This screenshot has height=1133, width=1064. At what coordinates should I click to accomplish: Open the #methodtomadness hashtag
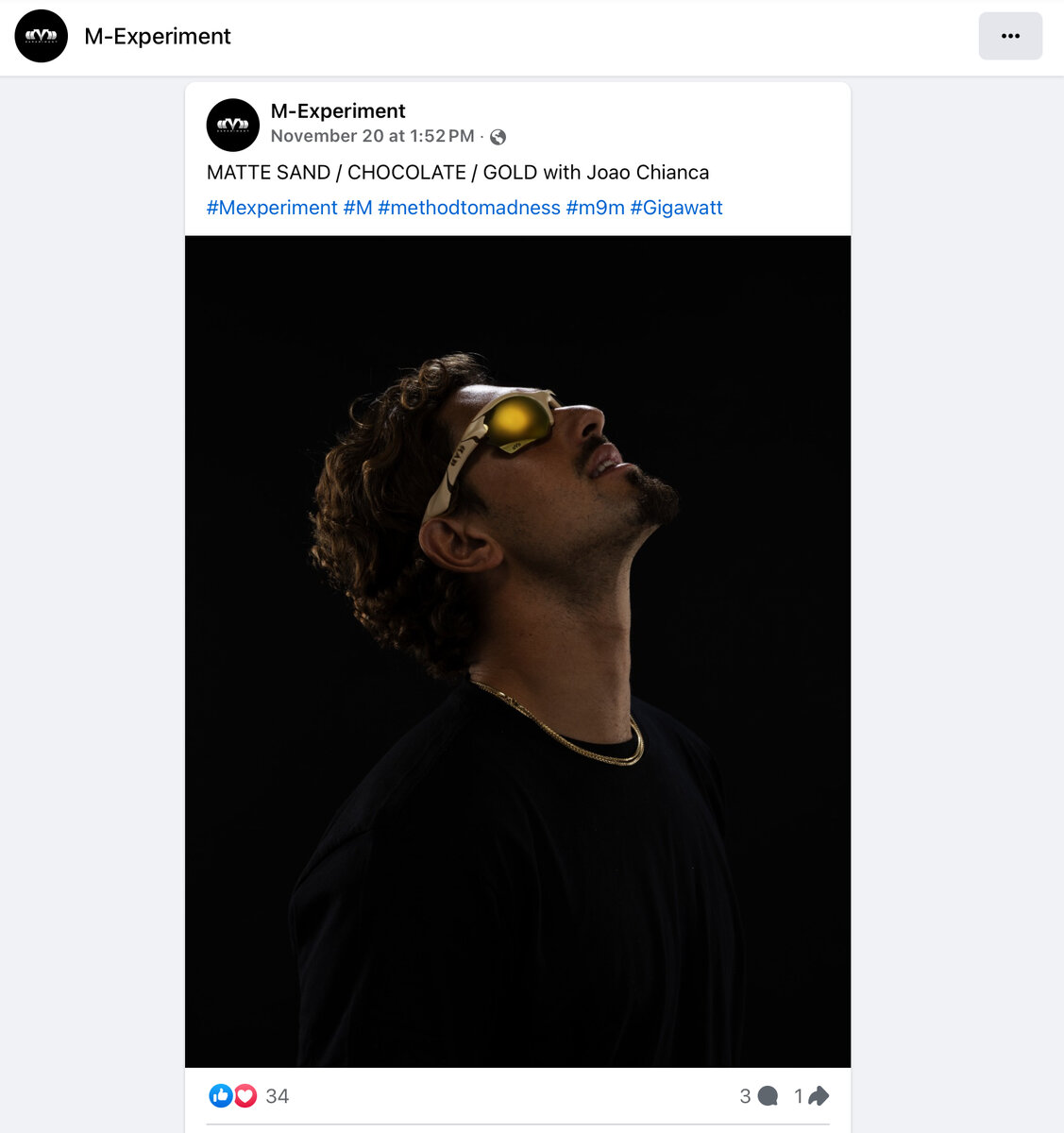[x=469, y=208]
